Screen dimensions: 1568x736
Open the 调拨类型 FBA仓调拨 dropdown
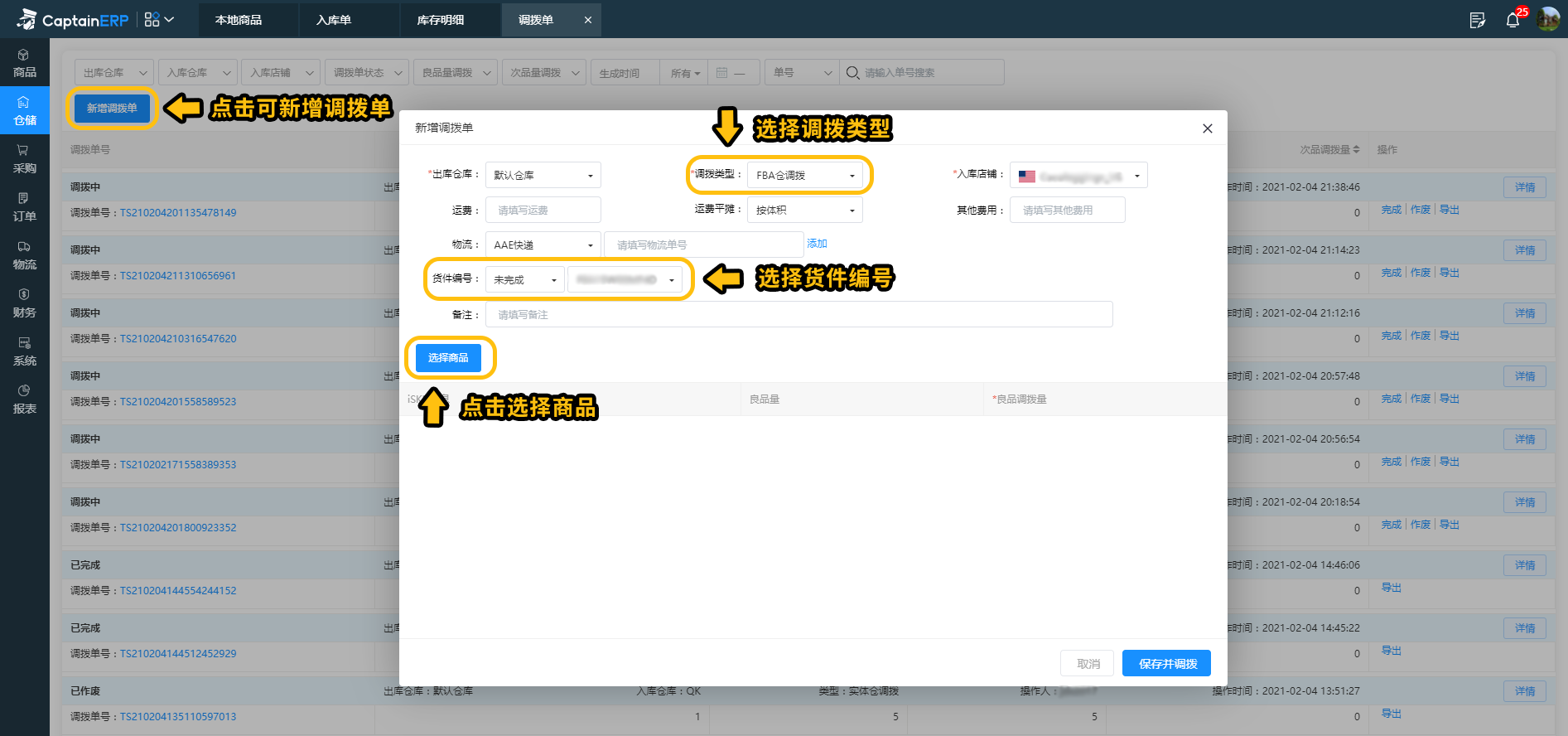coord(804,175)
